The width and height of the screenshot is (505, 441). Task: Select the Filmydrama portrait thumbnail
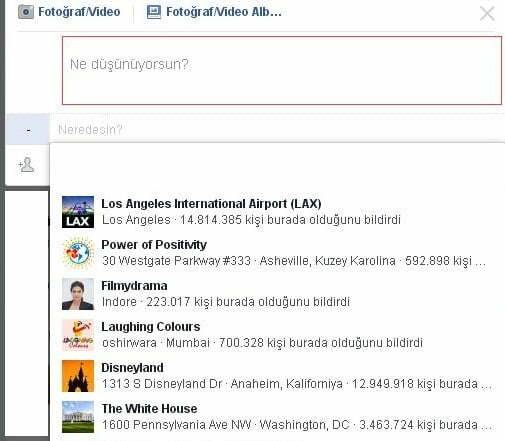coord(78,294)
